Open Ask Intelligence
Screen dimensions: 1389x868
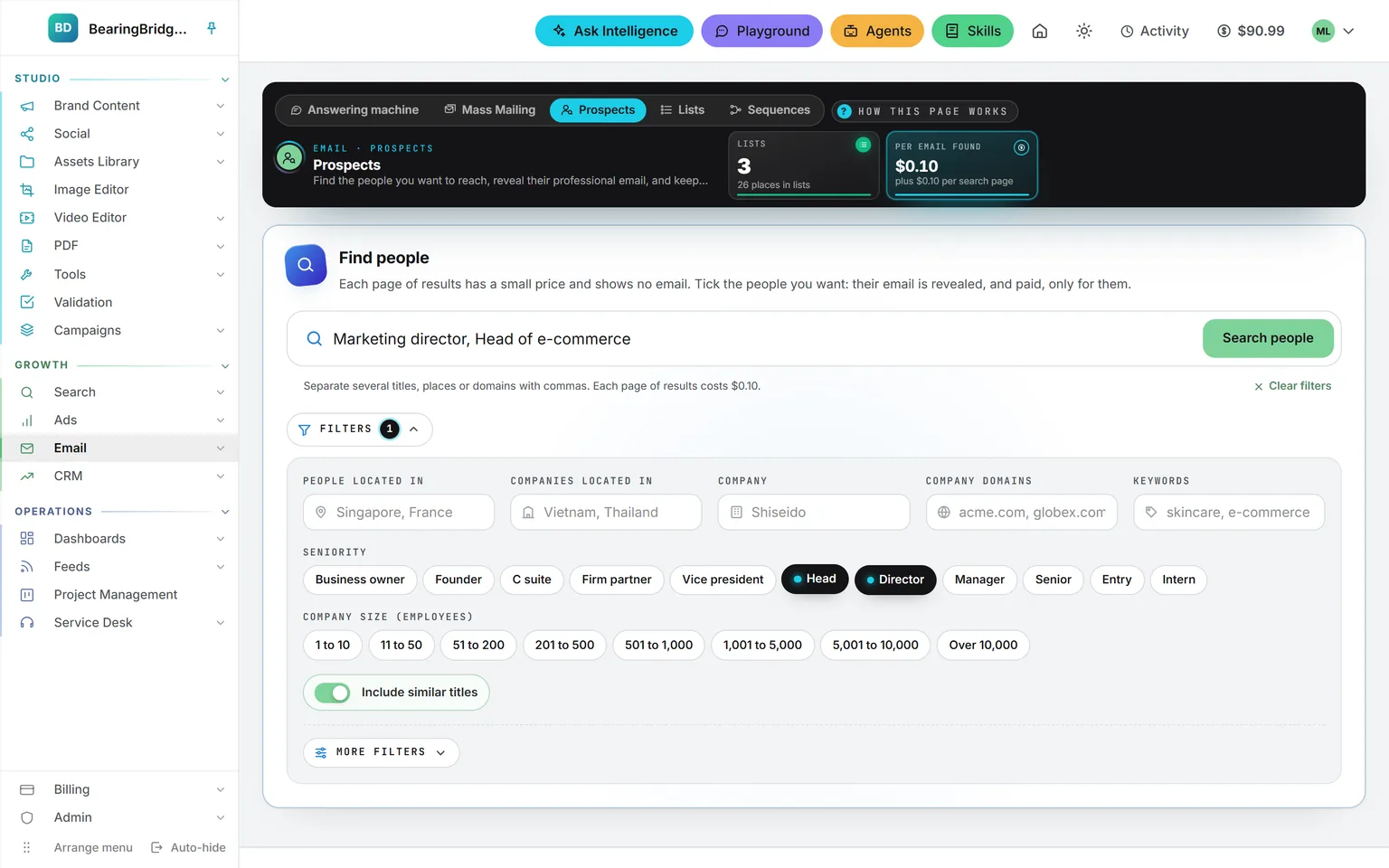tap(614, 31)
